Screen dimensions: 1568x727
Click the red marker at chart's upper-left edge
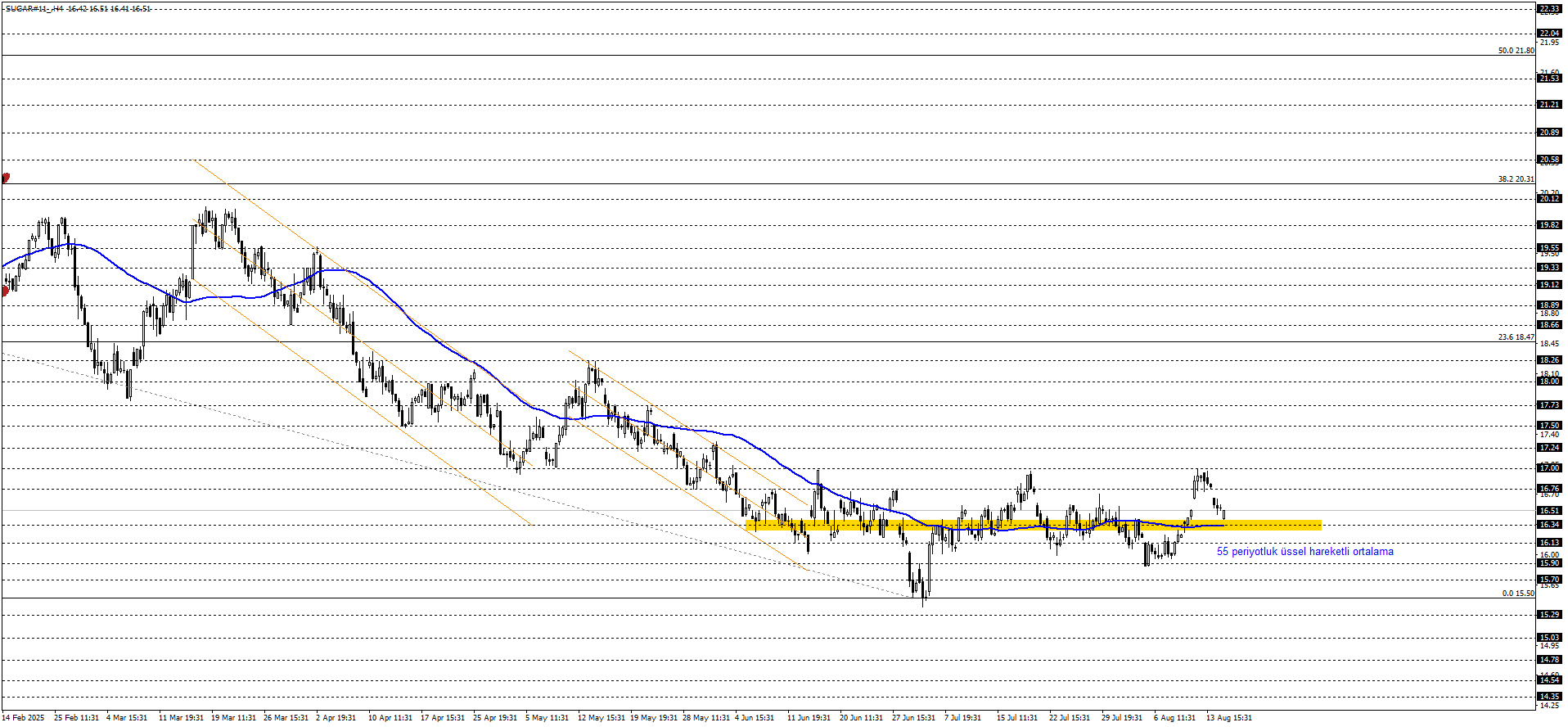(x=6, y=177)
